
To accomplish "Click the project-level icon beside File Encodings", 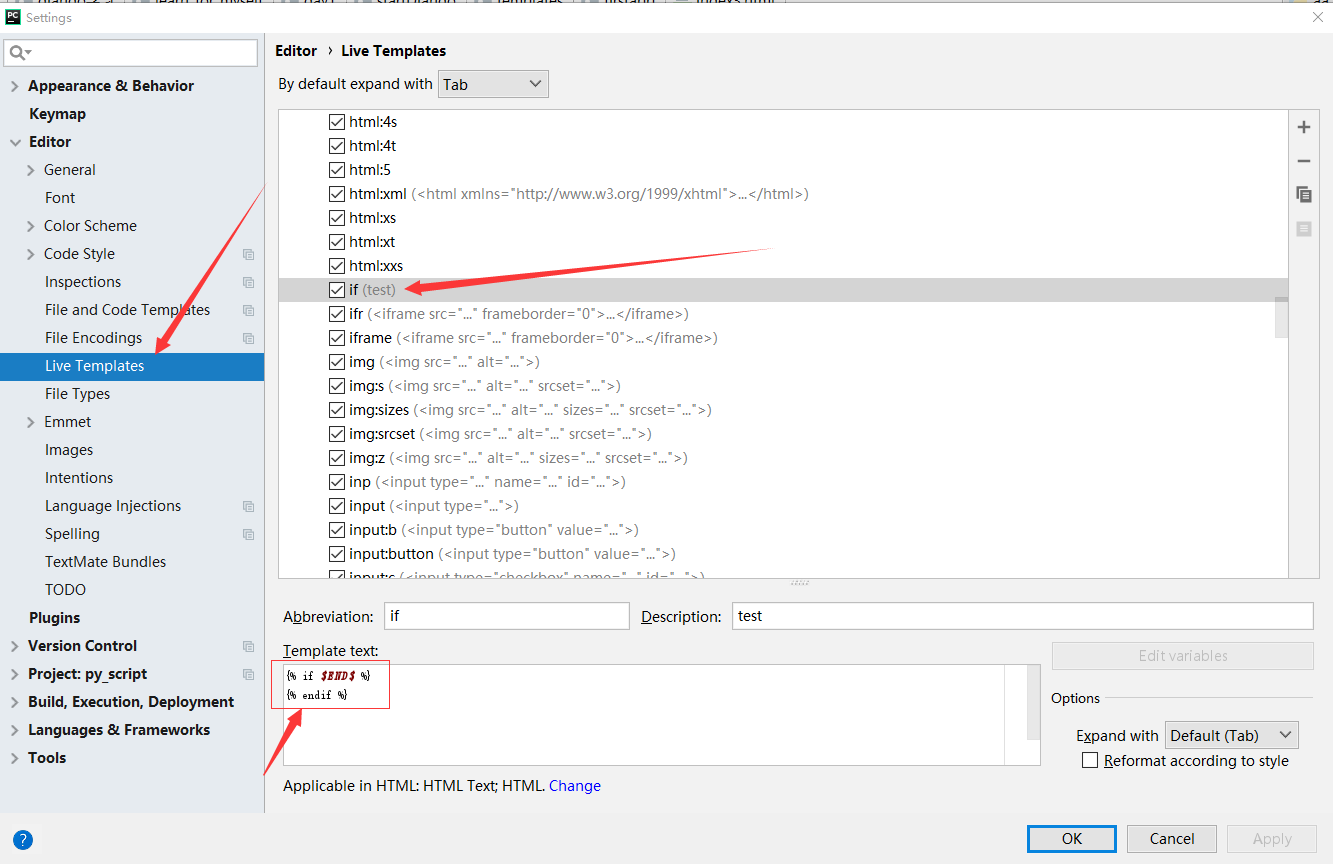I will pos(248,338).
